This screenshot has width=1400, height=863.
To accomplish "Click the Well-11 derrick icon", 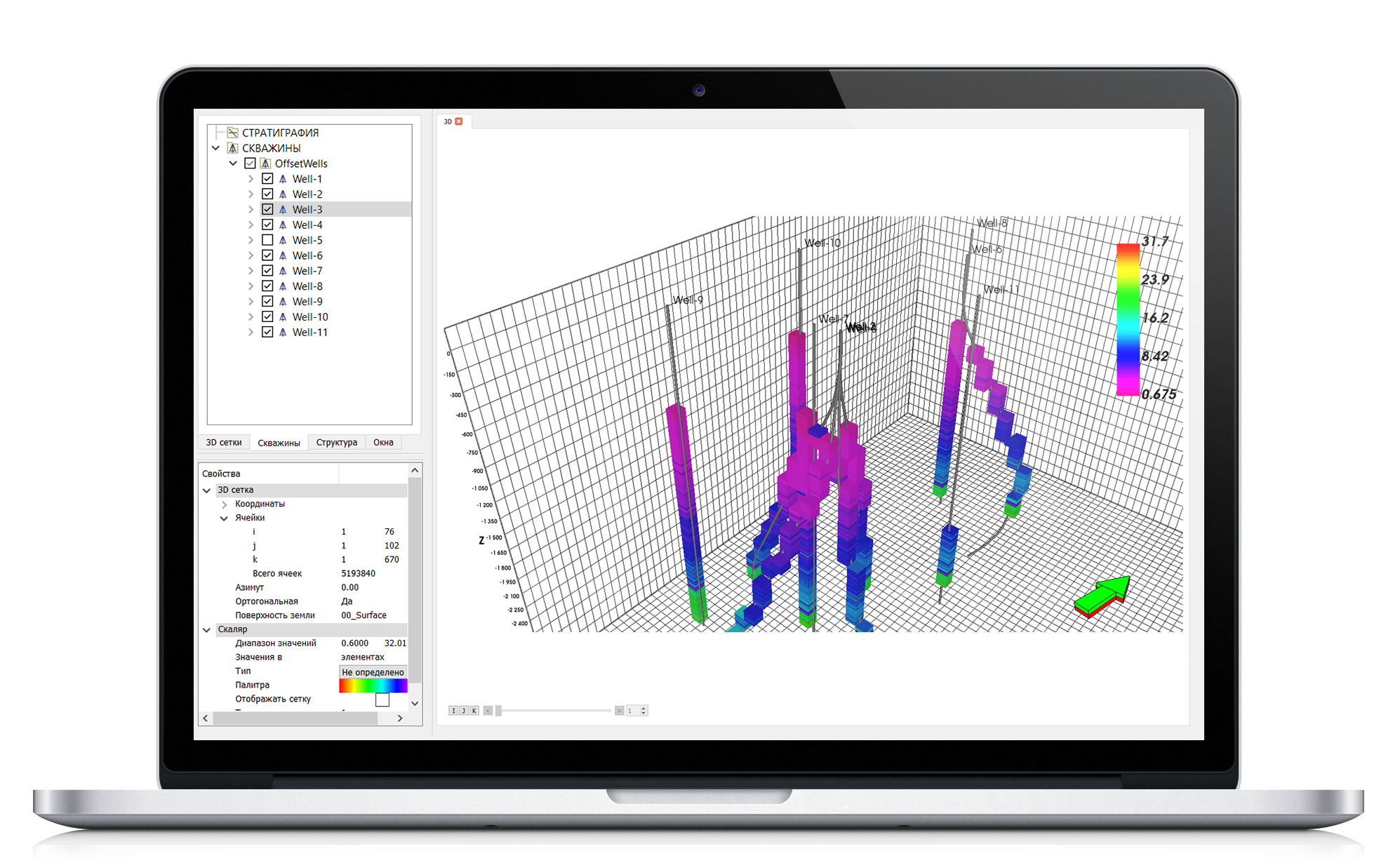I will click(x=283, y=333).
